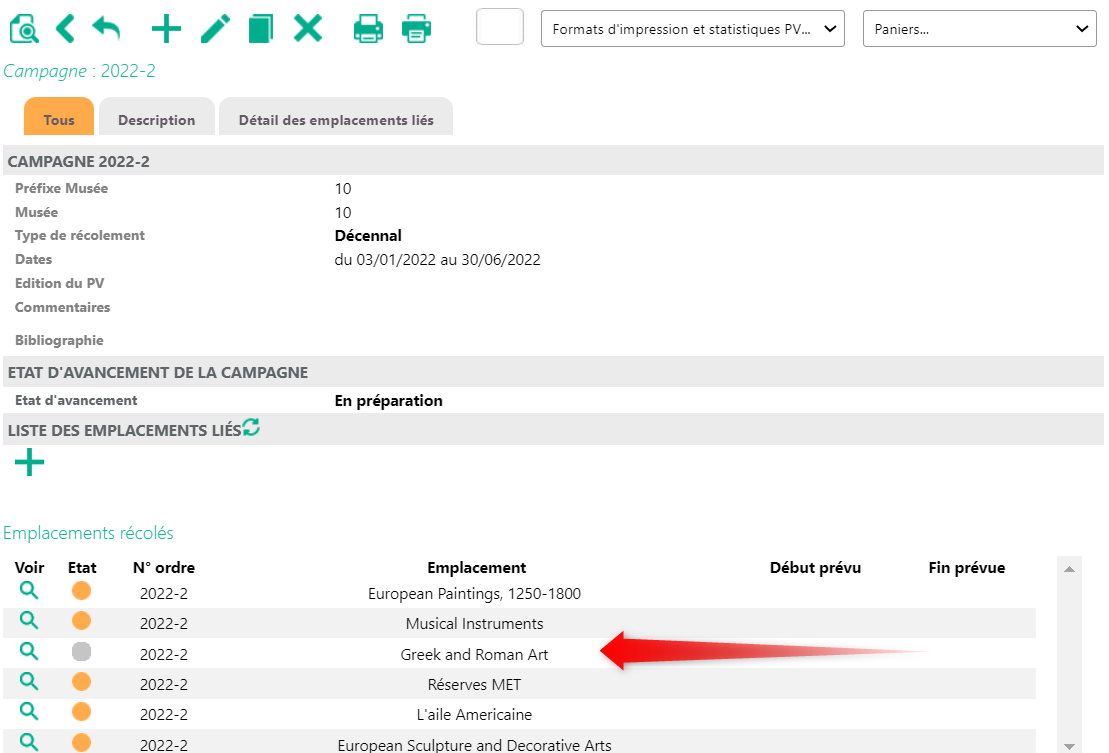Tick the empty checkbox in the toolbar
Image resolution: width=1109 pixels, height=753 pixels.
500,27
